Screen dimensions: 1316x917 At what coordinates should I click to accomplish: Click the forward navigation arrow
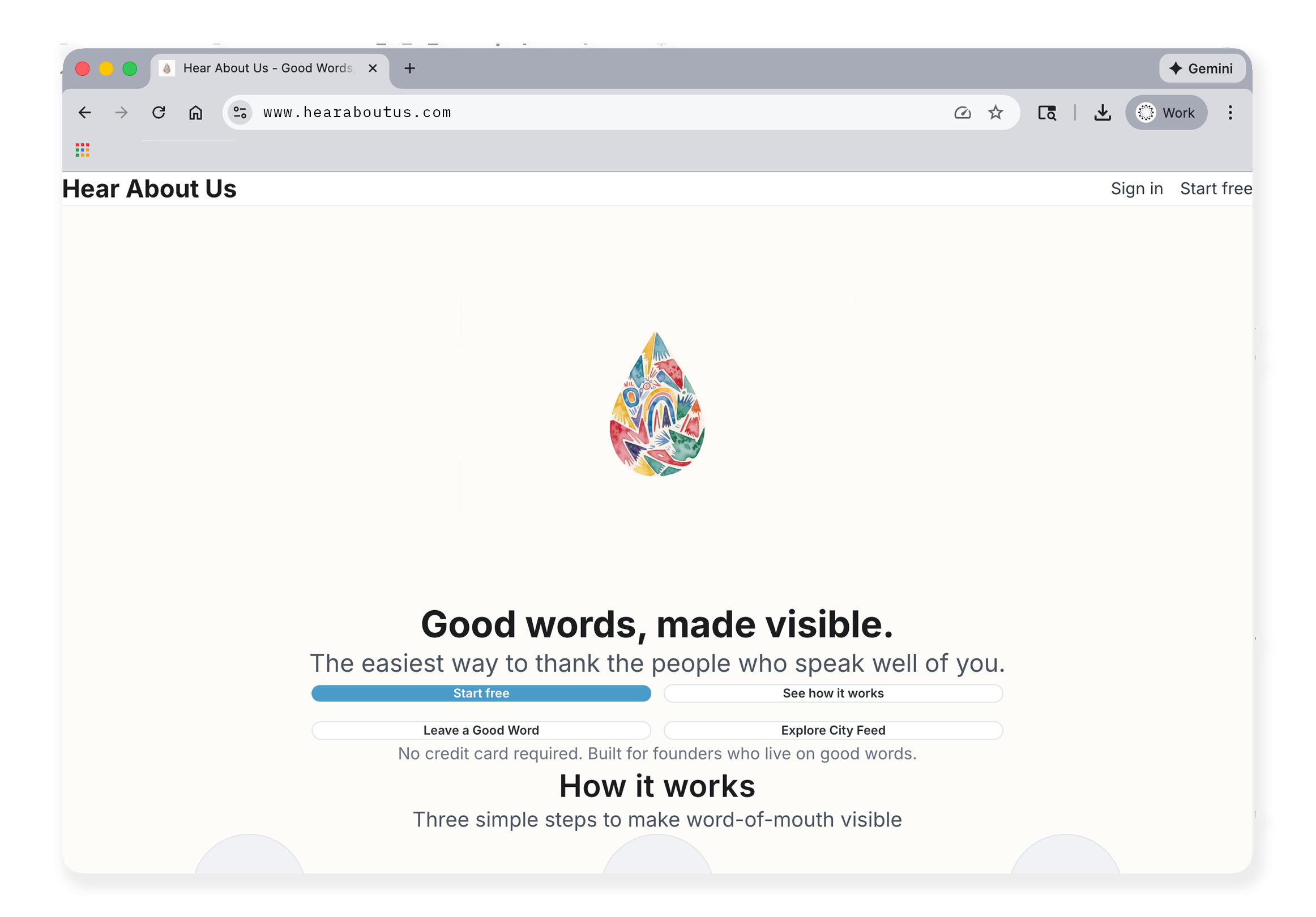122,113
